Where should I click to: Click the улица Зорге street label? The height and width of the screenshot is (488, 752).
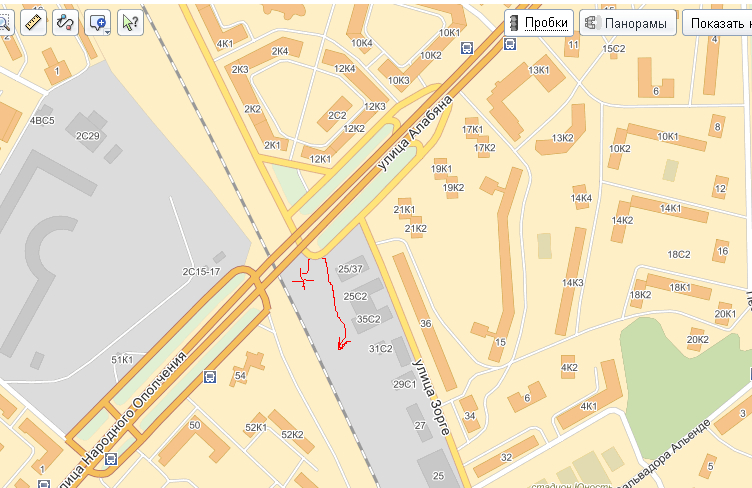(431, 397)
